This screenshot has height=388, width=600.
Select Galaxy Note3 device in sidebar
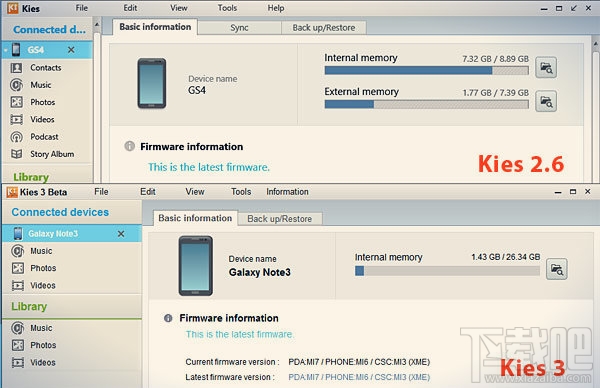click(x=72, y=233)
